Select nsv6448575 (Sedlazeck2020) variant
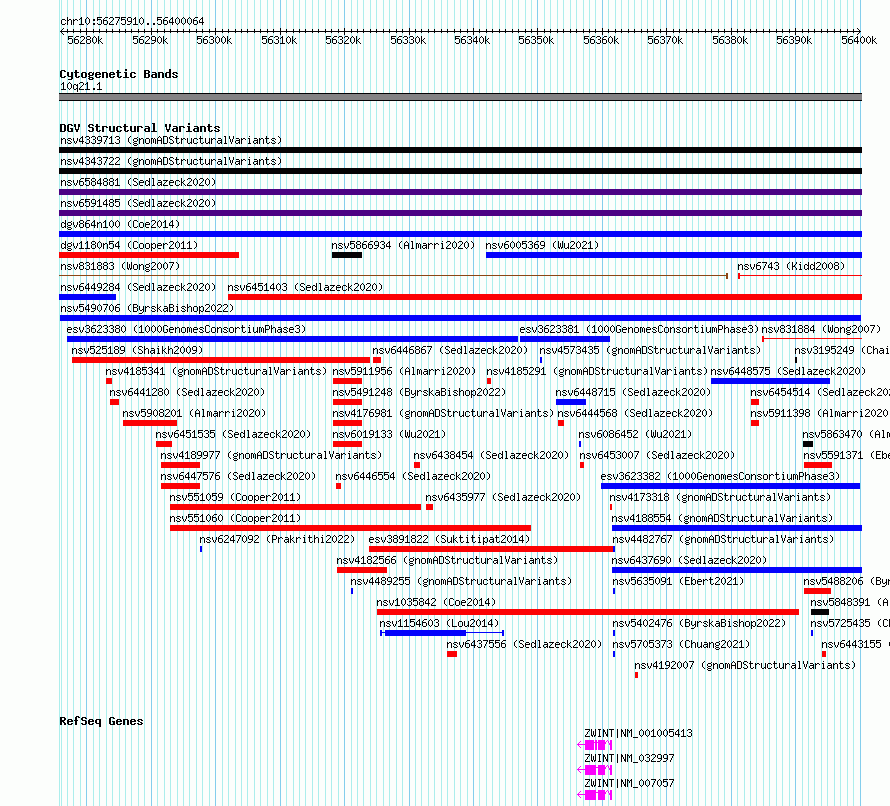Screen dimensions: 890x806 coord(788,371)
